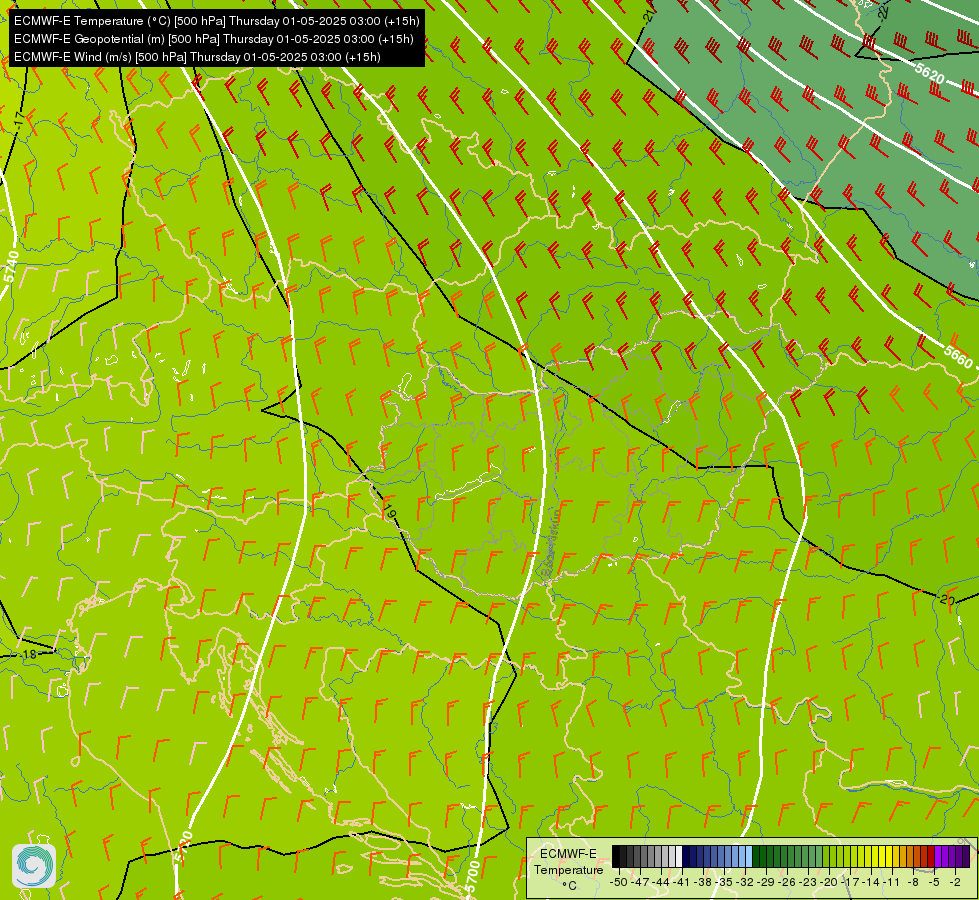Click the dark purple swatch at legend's right end
Viewport: 979px width, 900px height.
click(x=967, y=856)
